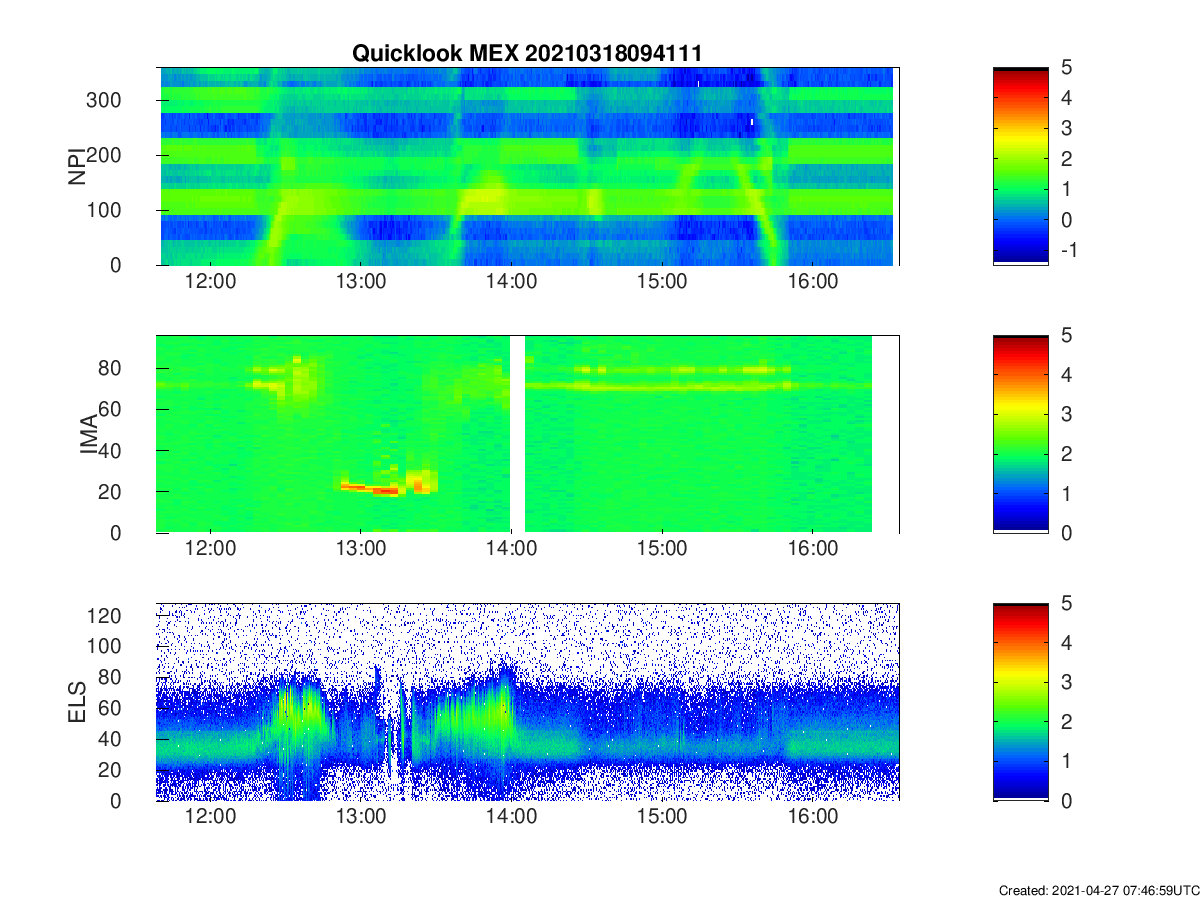
Task: Select the NPI y-axis label
Action: tap(77, 167)
